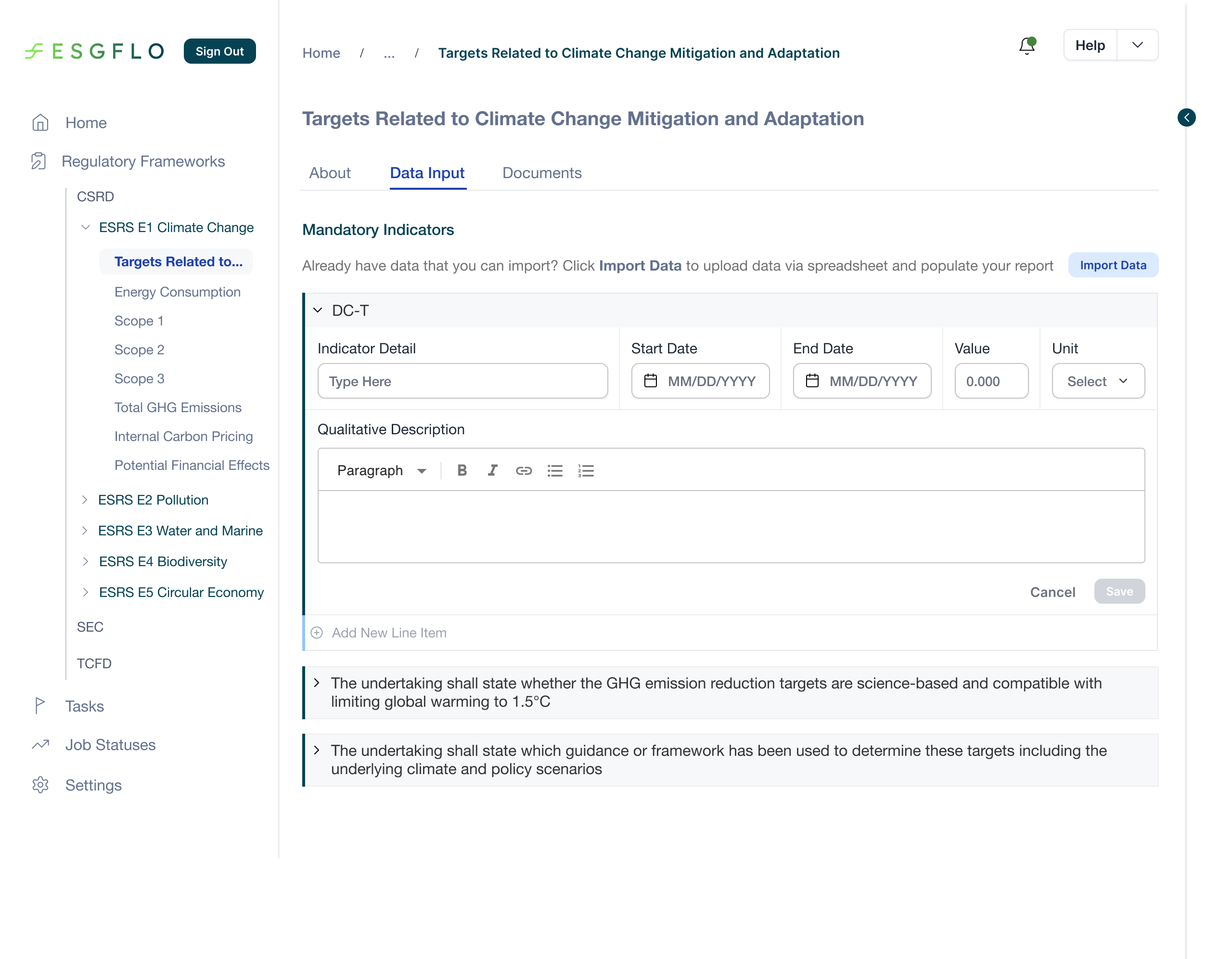Viewport: 1232px width, 959px height.
Task: Toggle bold formatting in the editor
Action: [462, 470]
